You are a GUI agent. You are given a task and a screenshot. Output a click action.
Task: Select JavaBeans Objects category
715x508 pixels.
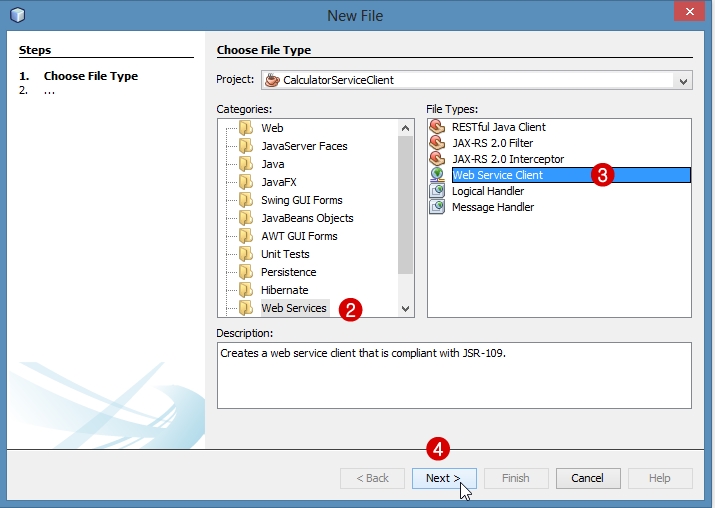pos(307,218)
